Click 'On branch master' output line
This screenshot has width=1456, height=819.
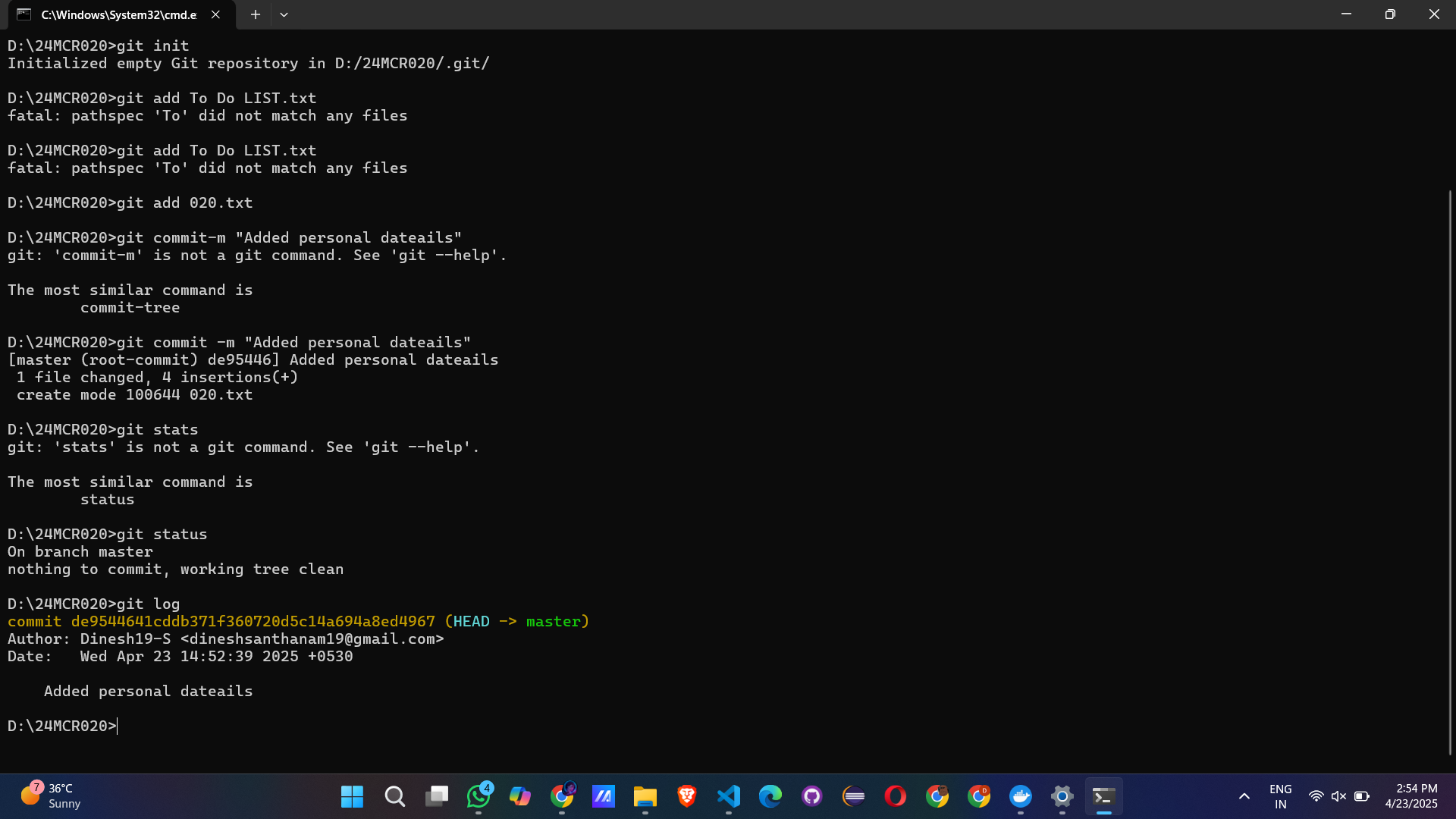[x=80, y=551]
